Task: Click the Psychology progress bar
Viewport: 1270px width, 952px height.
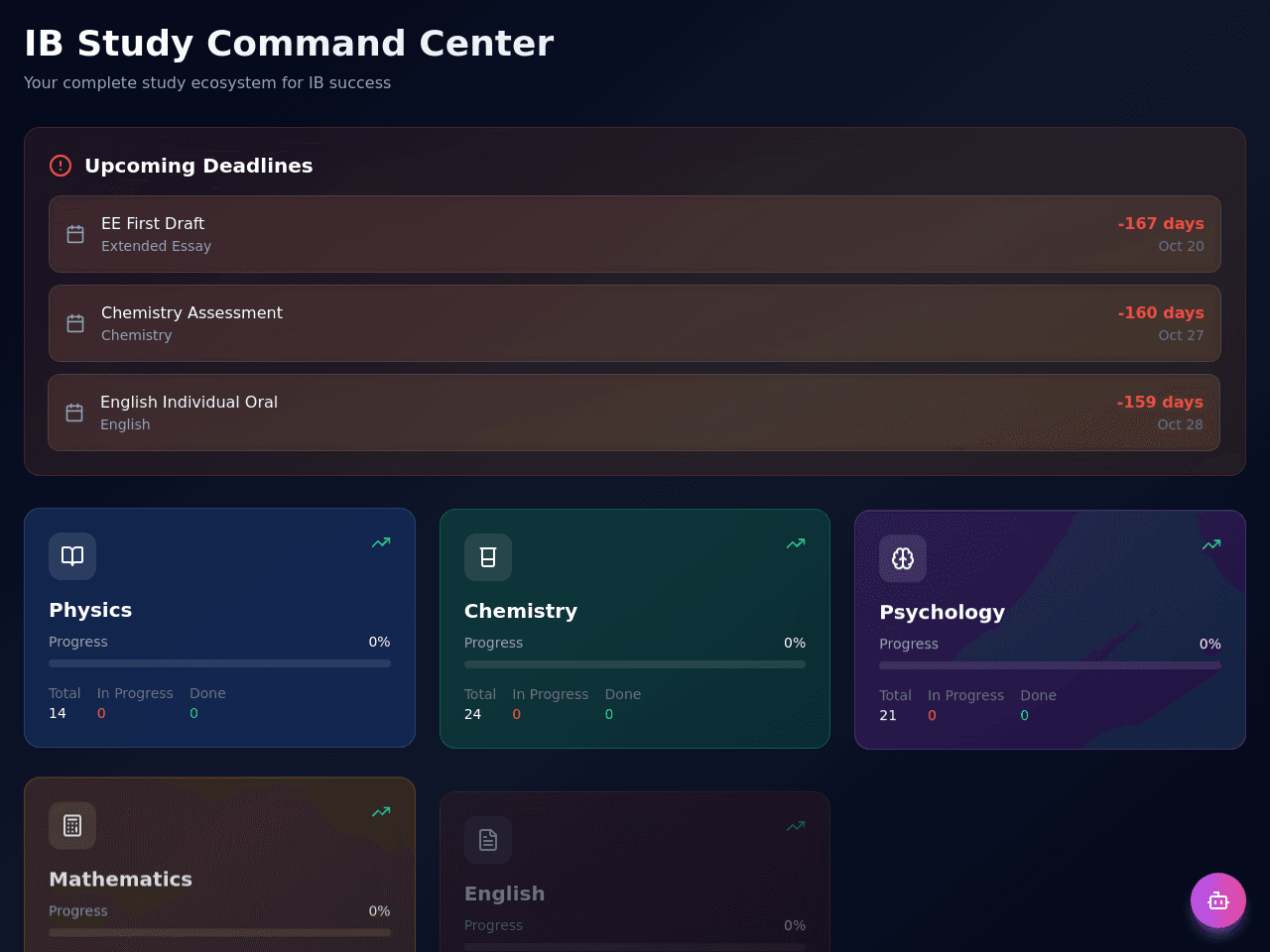Action: [1050, 665]
